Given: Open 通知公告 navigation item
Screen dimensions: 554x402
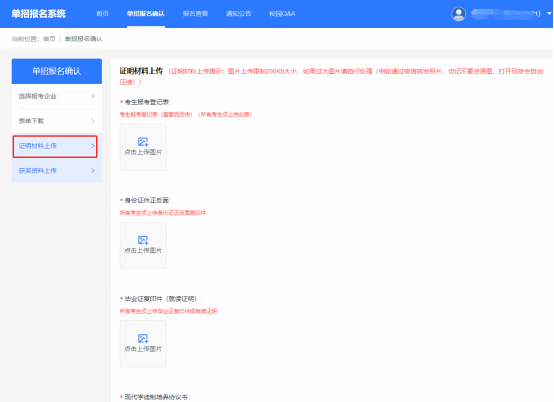Looking at the screenshot, I should click(238, 14).
